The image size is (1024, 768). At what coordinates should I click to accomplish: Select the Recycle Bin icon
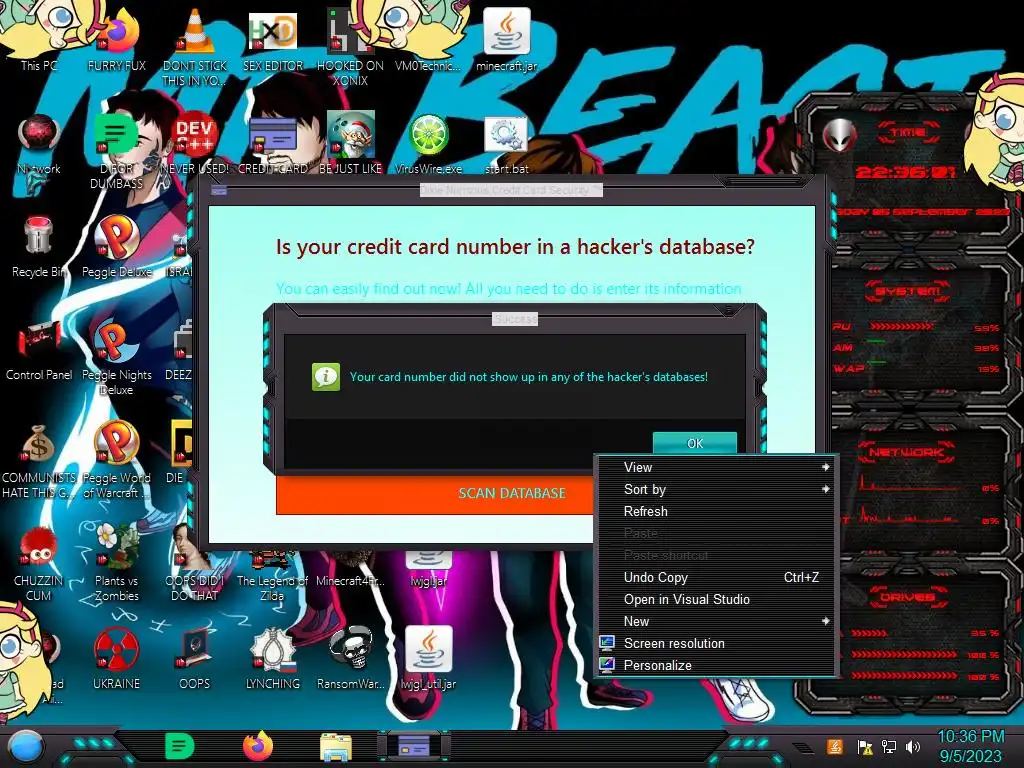click(39, 247)
